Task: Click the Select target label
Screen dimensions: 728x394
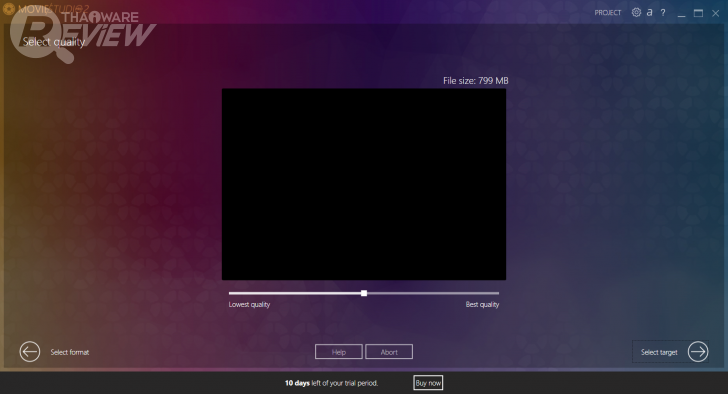Action: (659, 352)
